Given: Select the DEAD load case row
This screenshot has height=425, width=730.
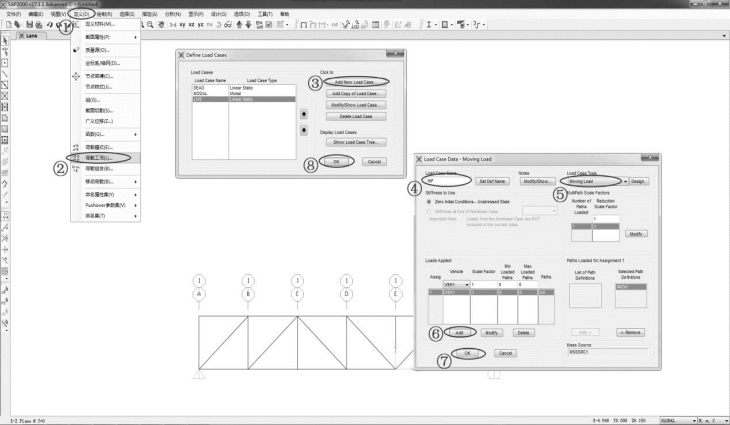Looking at the screenshot, I should point(244,88).
